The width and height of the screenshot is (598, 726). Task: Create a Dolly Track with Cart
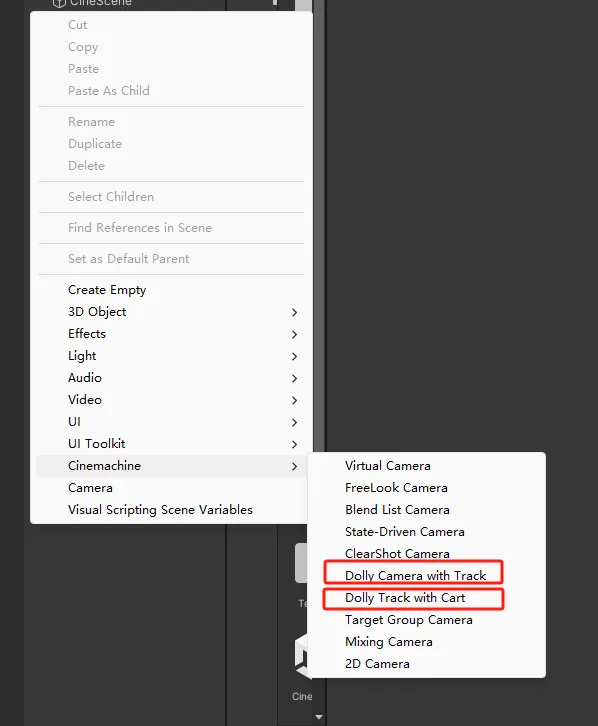click(x=426, y=598)
